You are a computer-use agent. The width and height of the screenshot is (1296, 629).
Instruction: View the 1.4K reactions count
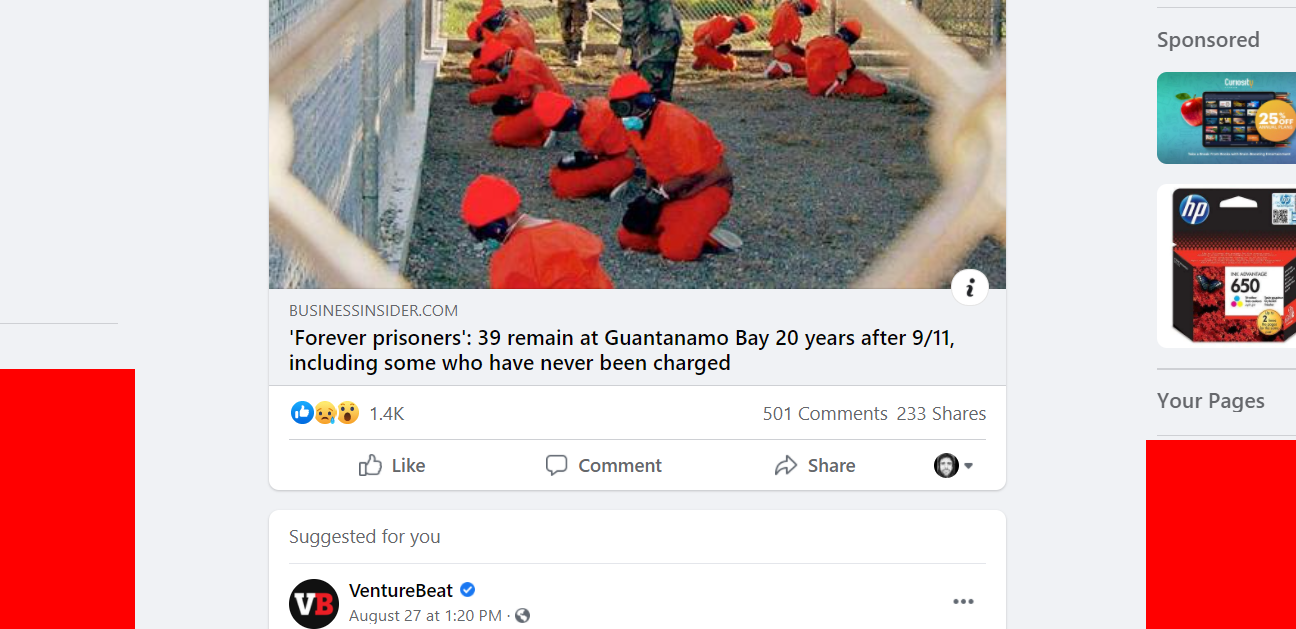[386, 413]
